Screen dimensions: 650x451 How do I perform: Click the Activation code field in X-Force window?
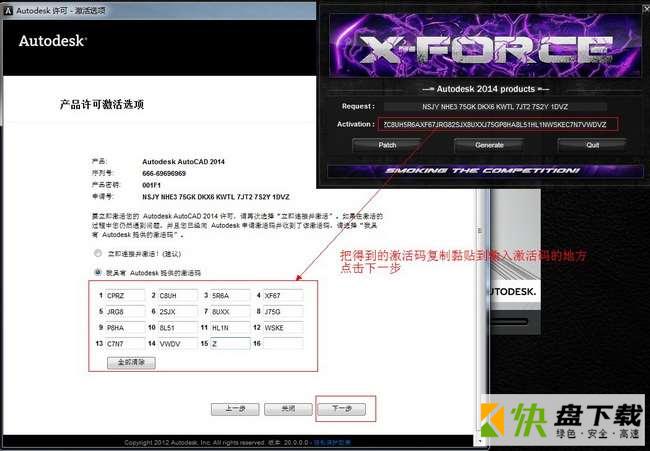pyautogui.click(x=497, y=124)
